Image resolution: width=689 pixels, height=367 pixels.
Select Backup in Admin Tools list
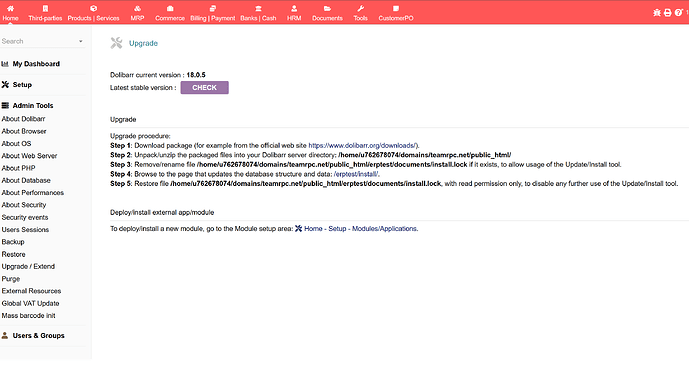click(x=13, y=242)
